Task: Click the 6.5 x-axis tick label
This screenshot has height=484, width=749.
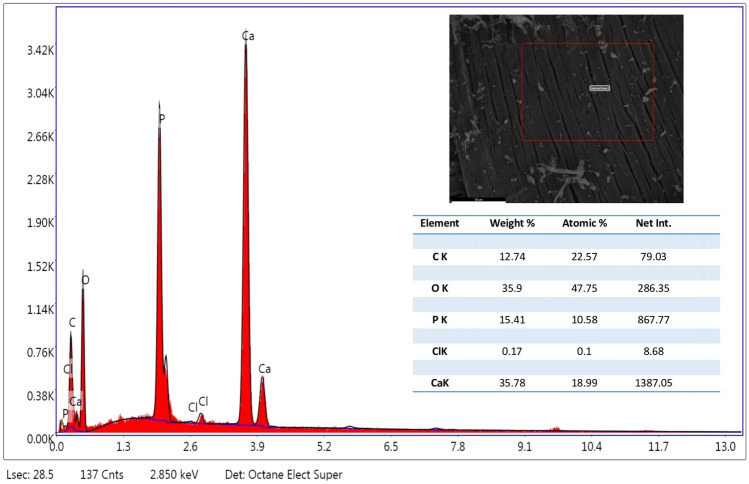Action: click(x=391, y=447)
